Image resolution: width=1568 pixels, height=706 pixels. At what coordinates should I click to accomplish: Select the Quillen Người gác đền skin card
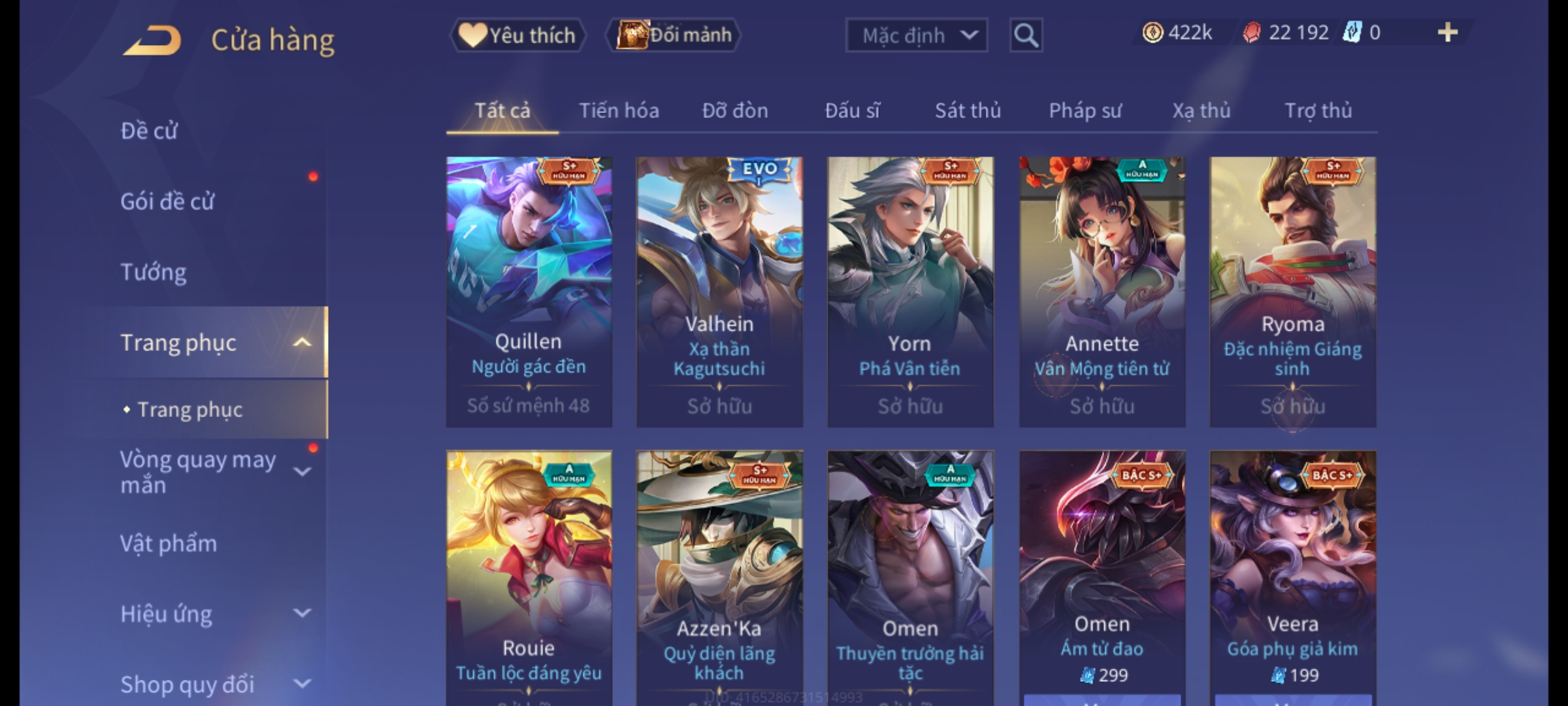(529, 292)
